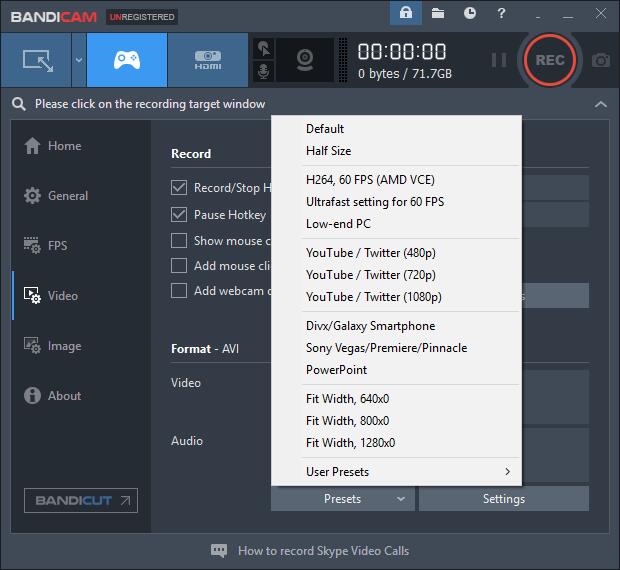Select YouTube / Twitter (1080p) preset
The width and height of the screenshot is (620, 570).
(x=397, y=297)
